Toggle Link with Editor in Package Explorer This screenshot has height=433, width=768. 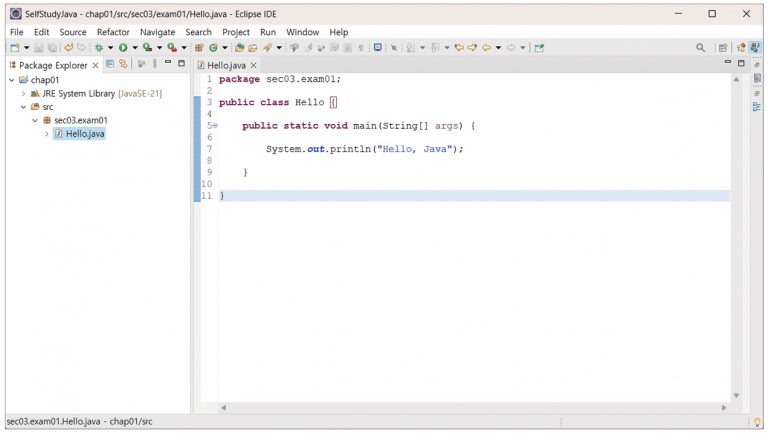[123, 64]
